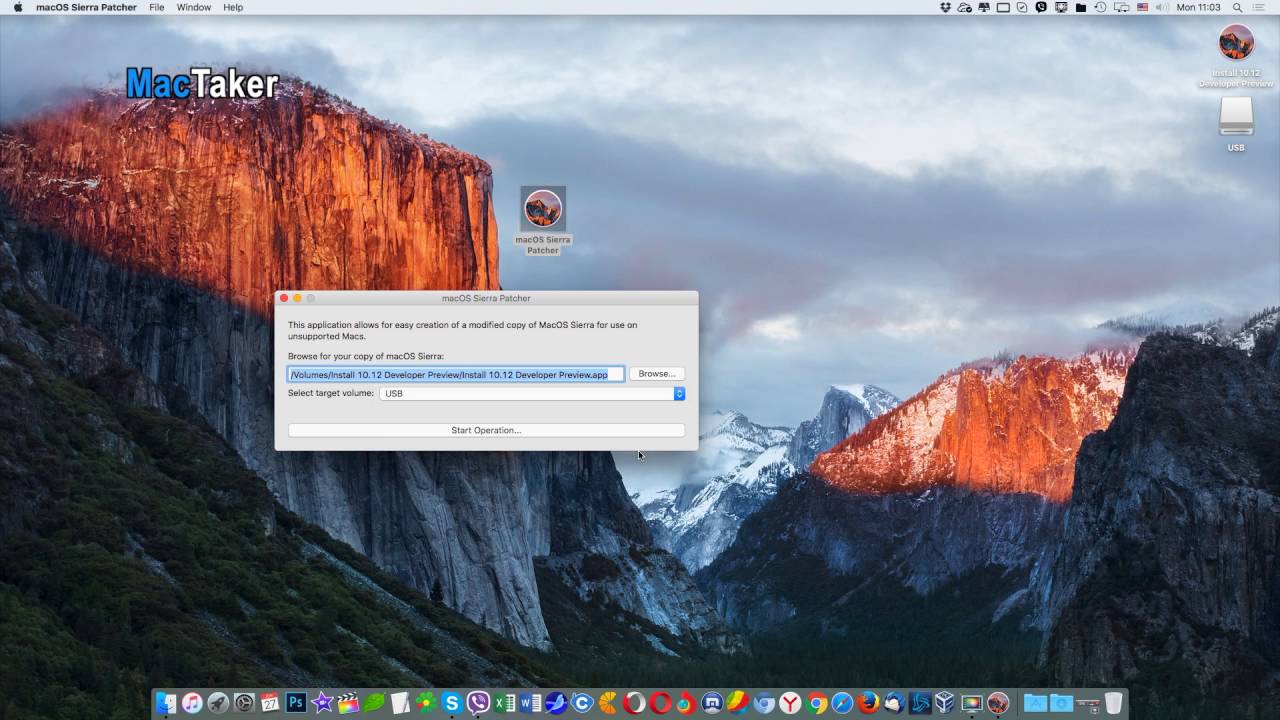Viewport: 1280px width, 720px height.
Task: Minimize the macOS Sierra Patcher window
Action: pos(297,298)
